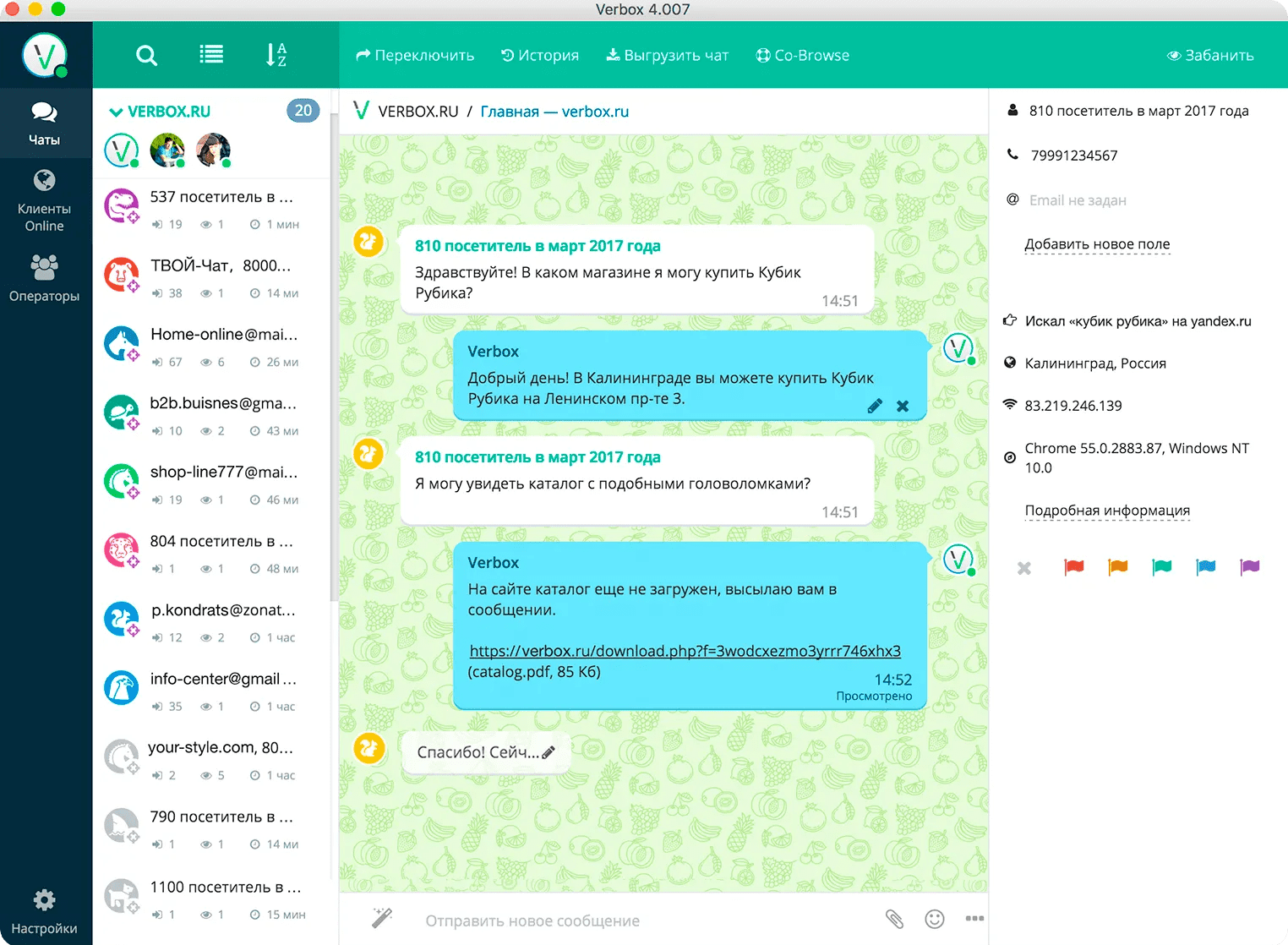This screenshot has height=945, width=1288.
Task: Mark chat with the orange flag
Action: pos(1118,567)
